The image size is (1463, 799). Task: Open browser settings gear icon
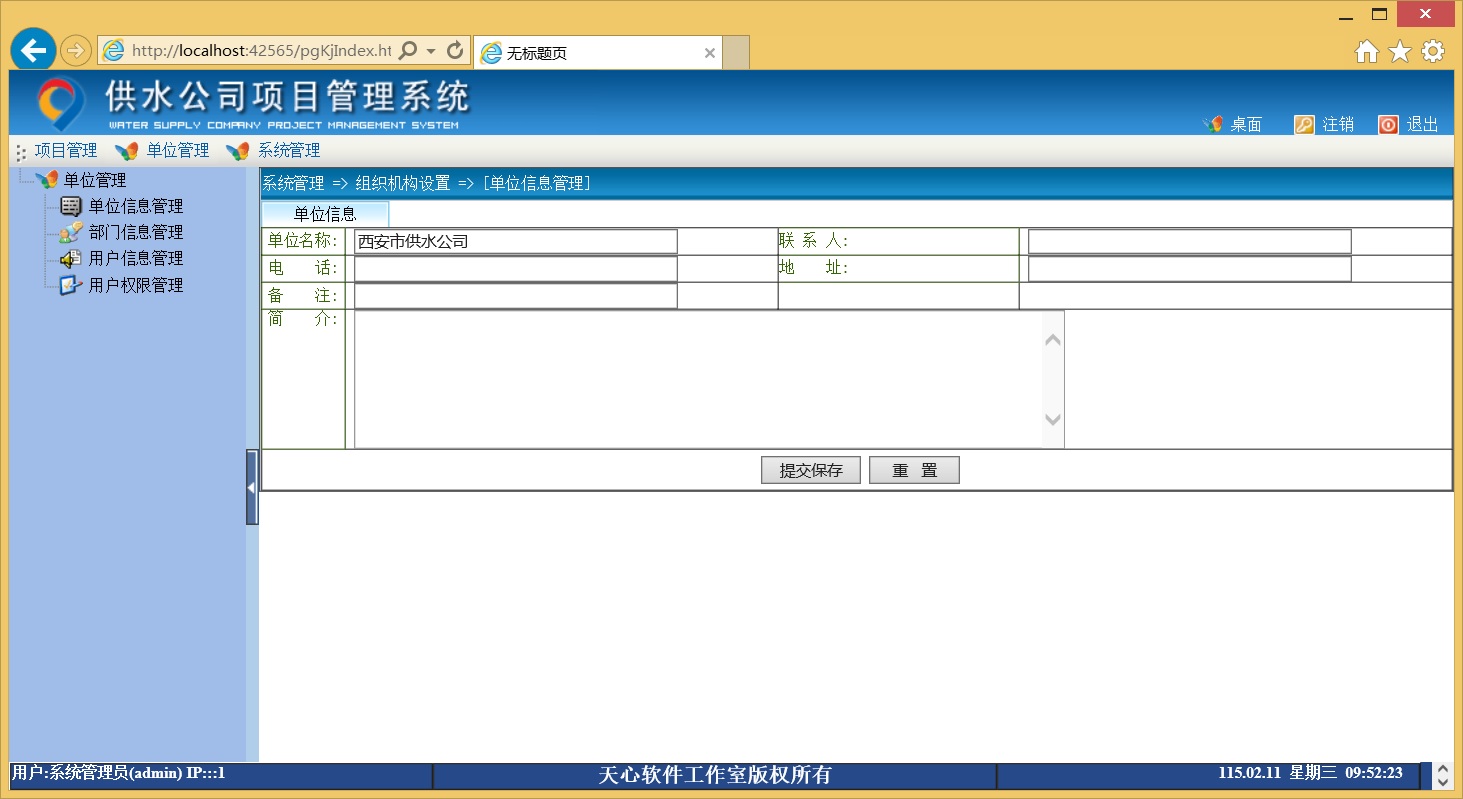tap(1433, 52)
